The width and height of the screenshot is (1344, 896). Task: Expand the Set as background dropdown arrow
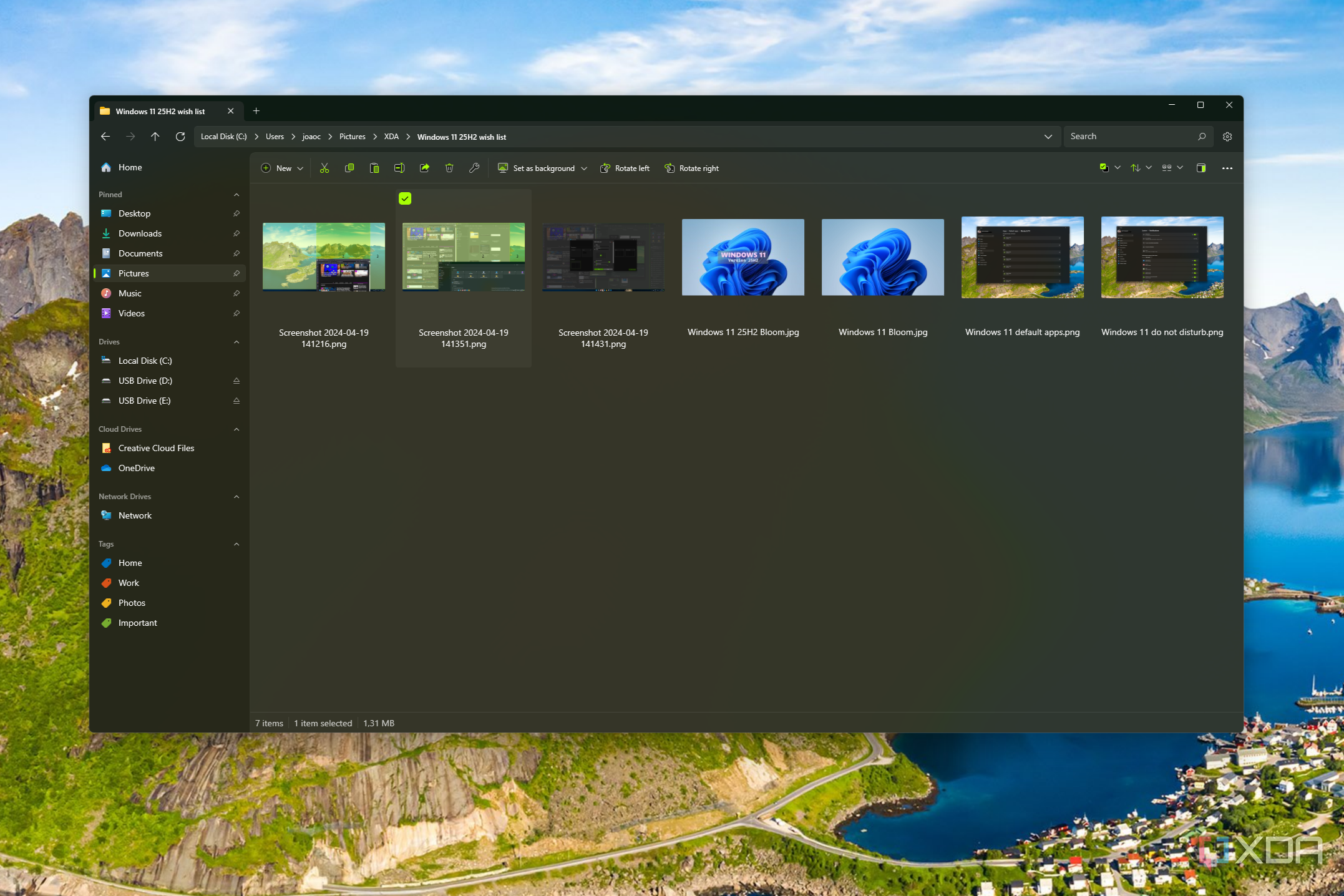click(x=584, y=168)
